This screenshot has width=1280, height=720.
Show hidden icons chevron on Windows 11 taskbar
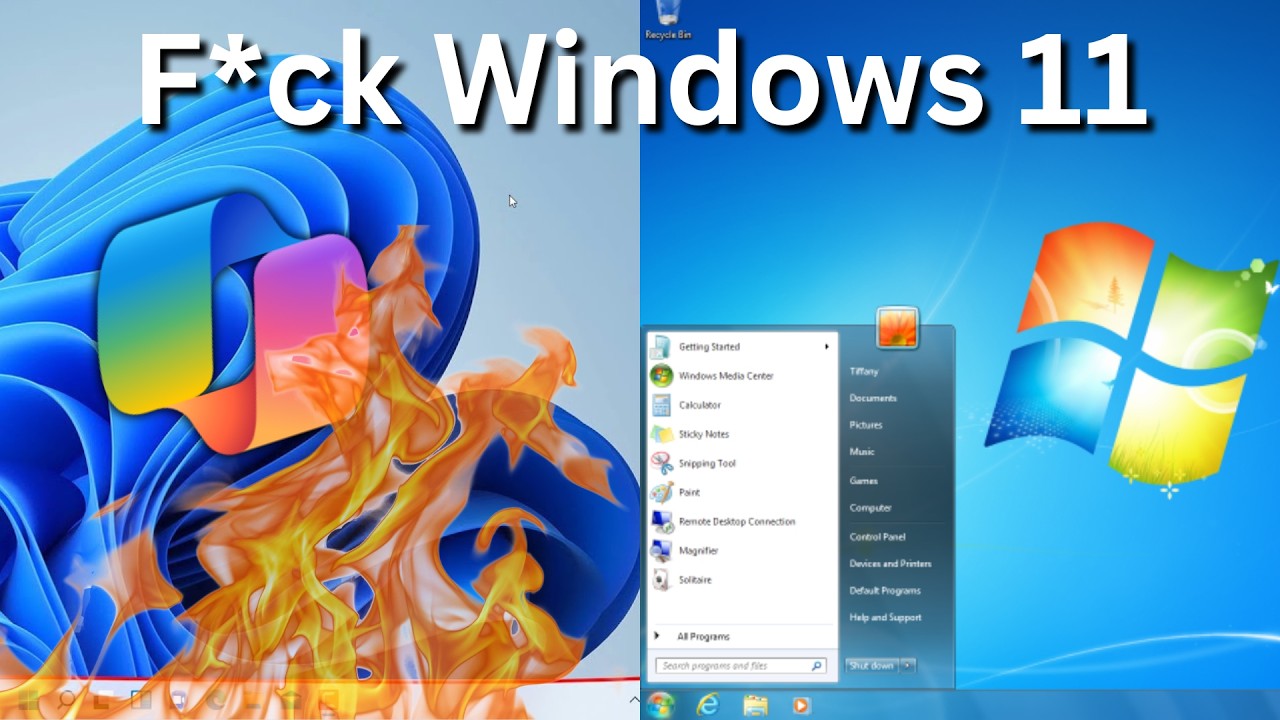point(633,701)
